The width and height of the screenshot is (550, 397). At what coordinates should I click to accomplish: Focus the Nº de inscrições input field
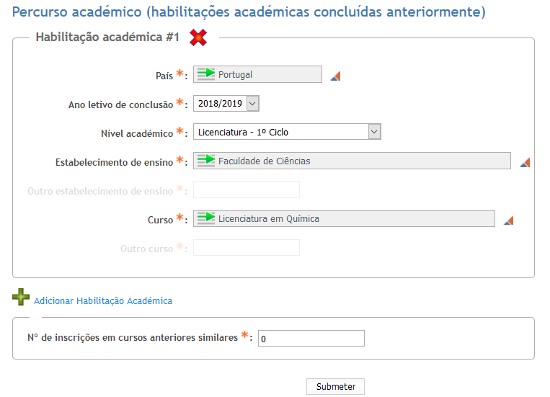[x=311, y=338]
